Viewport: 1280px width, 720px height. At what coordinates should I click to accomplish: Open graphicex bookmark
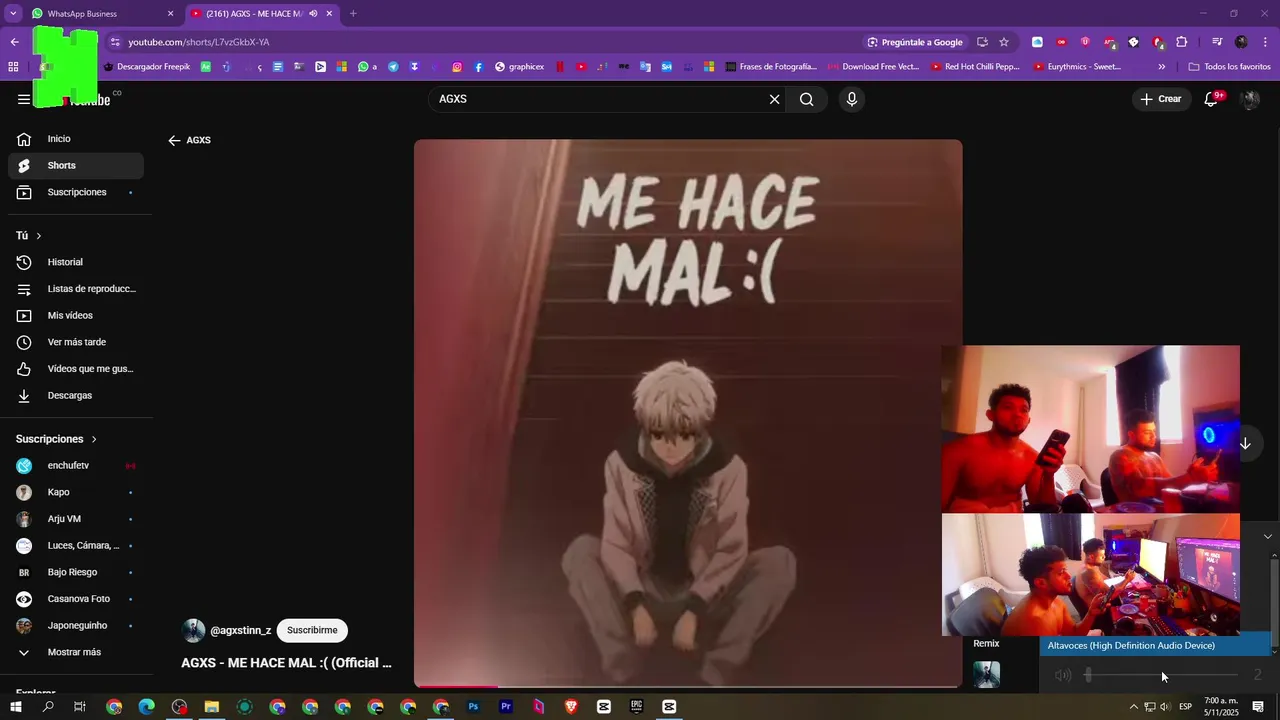519,67
